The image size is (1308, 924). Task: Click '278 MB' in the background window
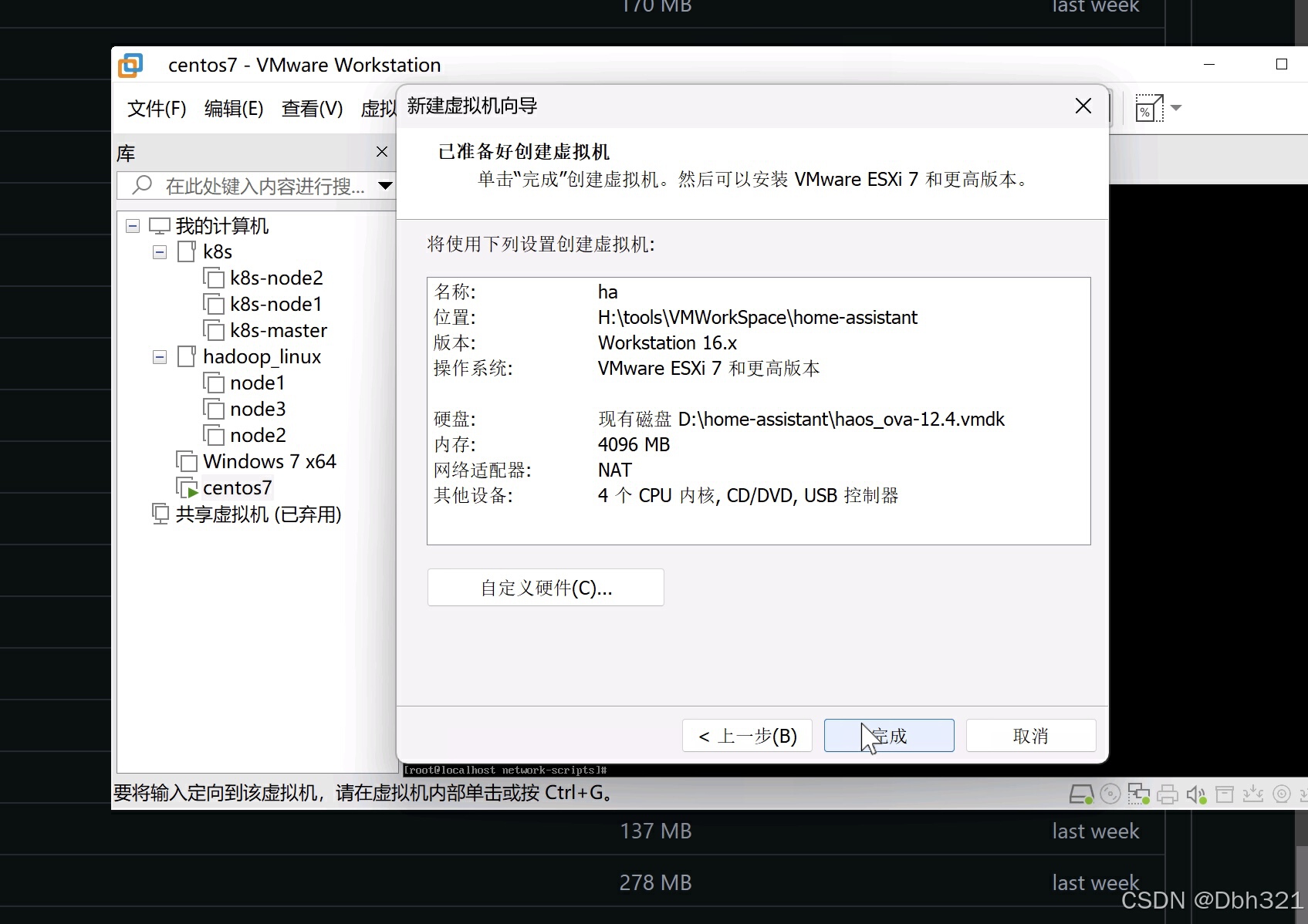click(656, 882)
